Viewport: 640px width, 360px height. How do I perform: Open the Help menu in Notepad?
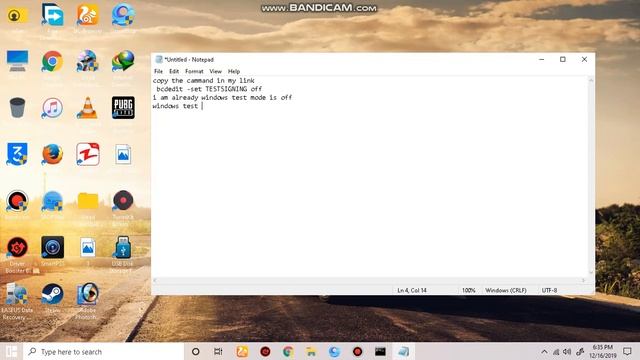click(x=234, y=71)
